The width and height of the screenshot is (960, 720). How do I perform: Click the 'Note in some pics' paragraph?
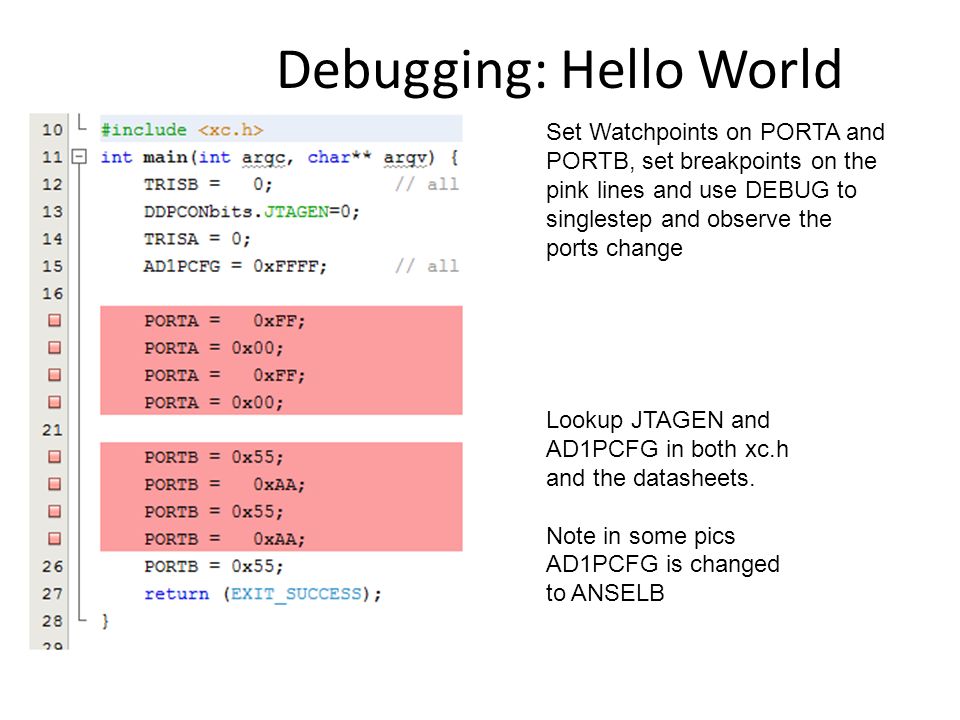[662, 564]
